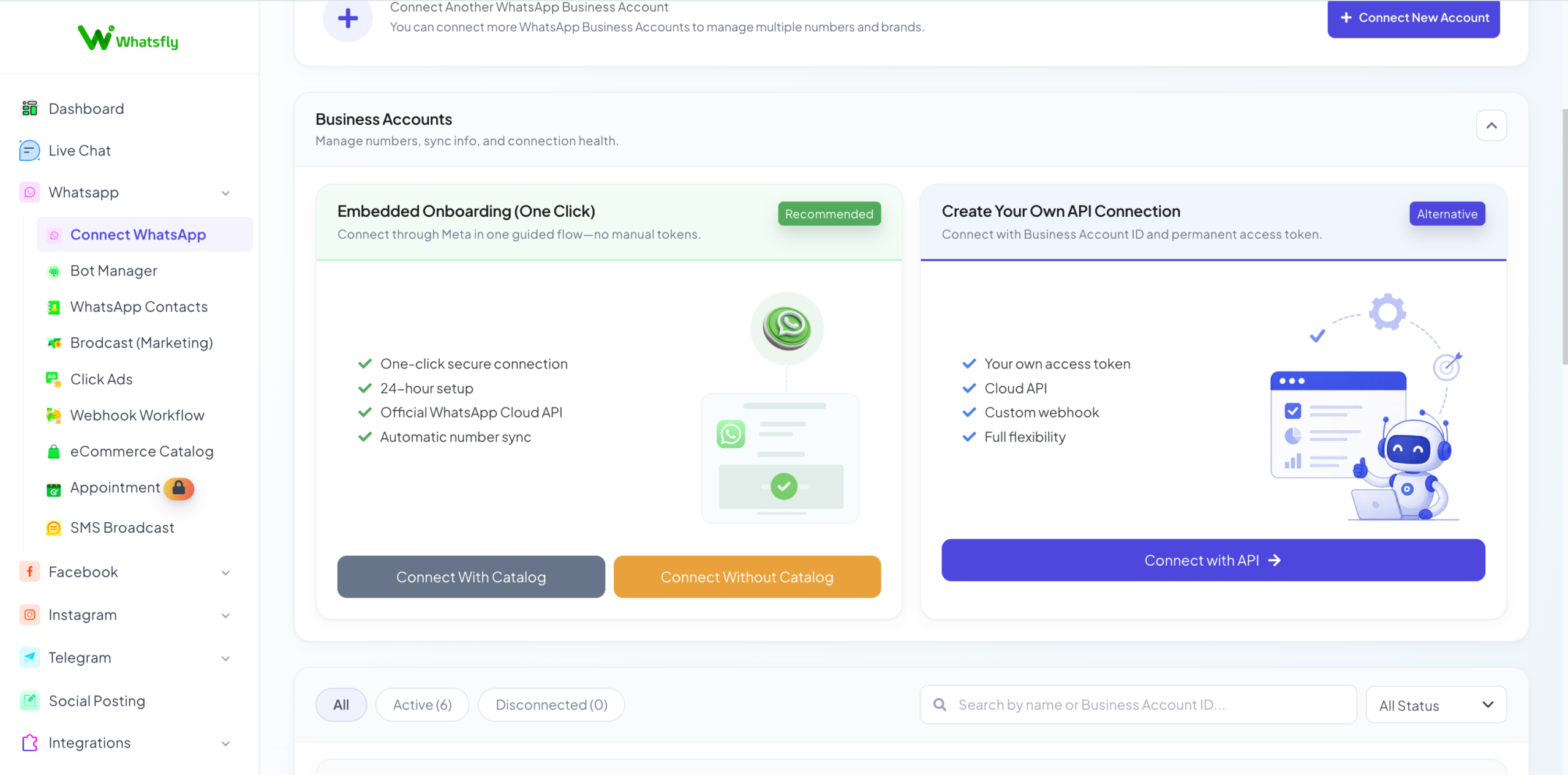The image size is (1568, 775).
Task: Click the Alternative badge
Action: click(1447, 214)
